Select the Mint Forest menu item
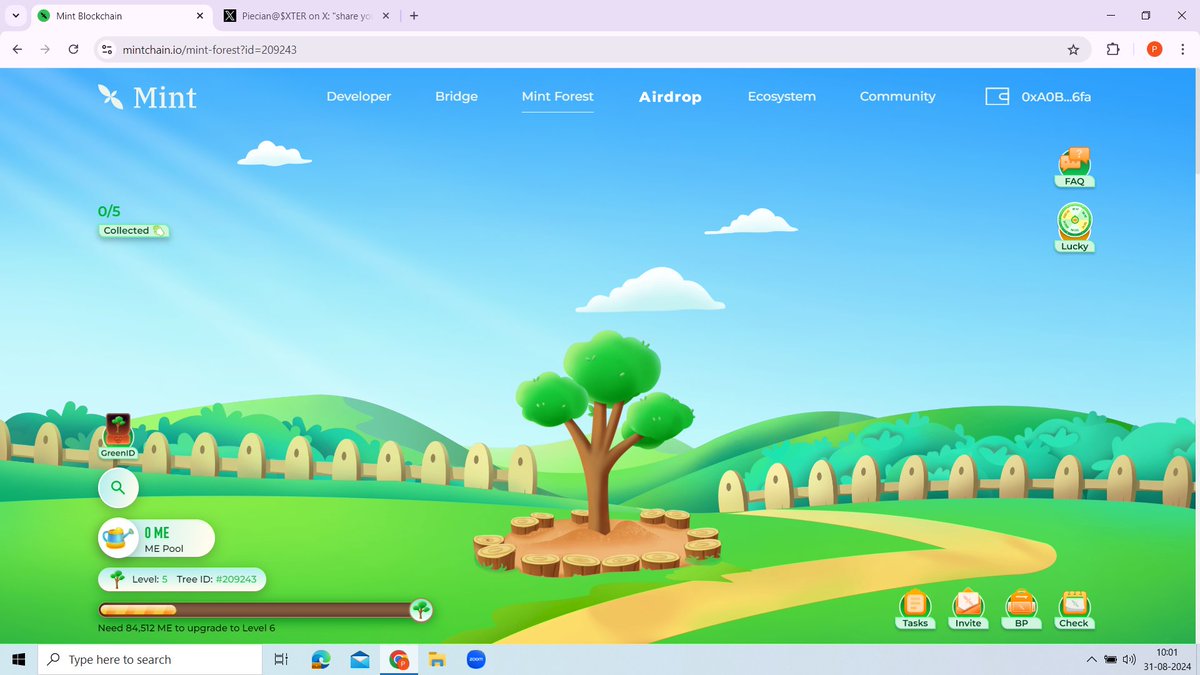 (557, 97)
